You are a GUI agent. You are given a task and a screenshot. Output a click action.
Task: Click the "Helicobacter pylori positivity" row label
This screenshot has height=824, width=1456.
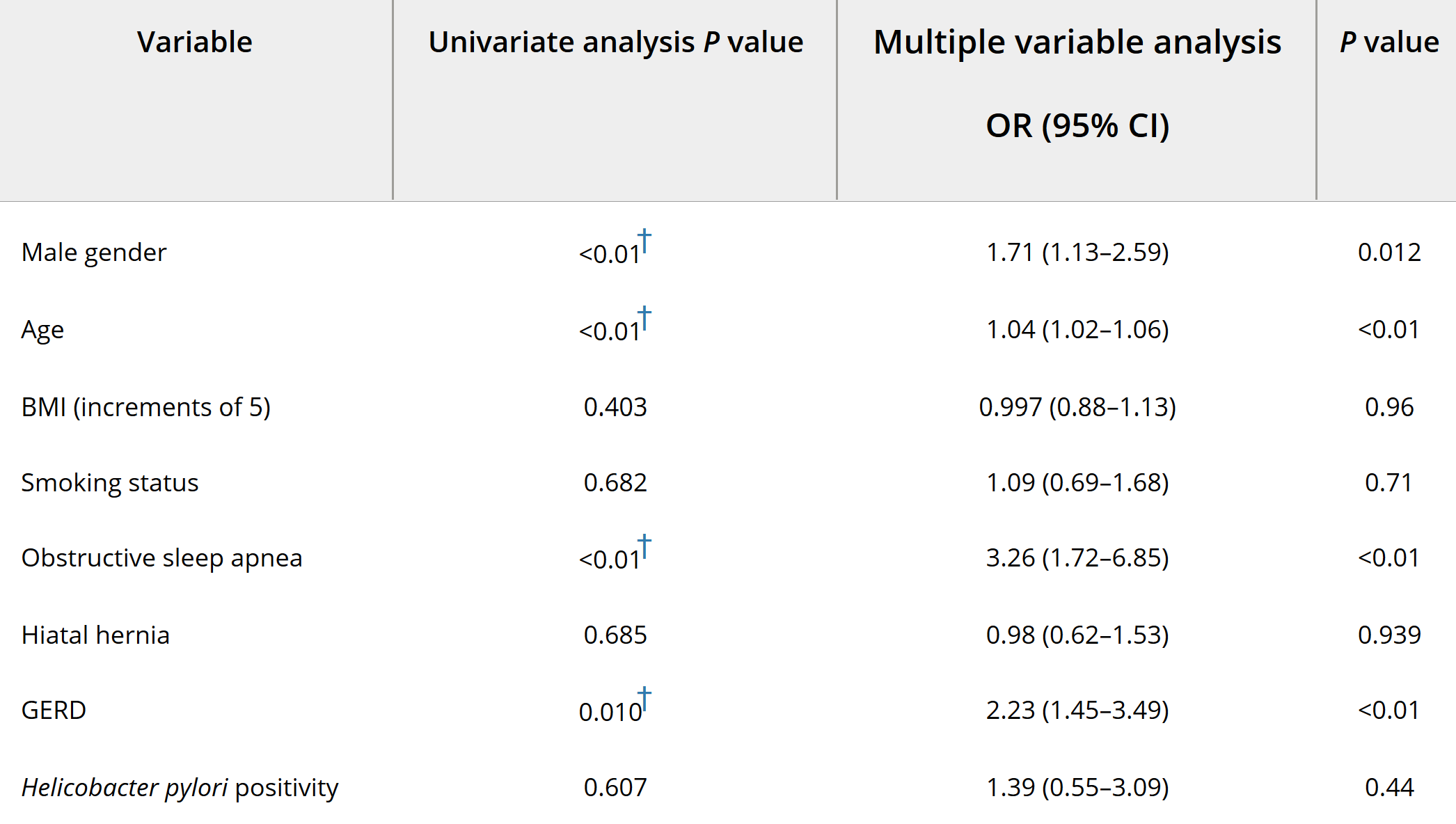pyautogui.click(x=180, y=788)
